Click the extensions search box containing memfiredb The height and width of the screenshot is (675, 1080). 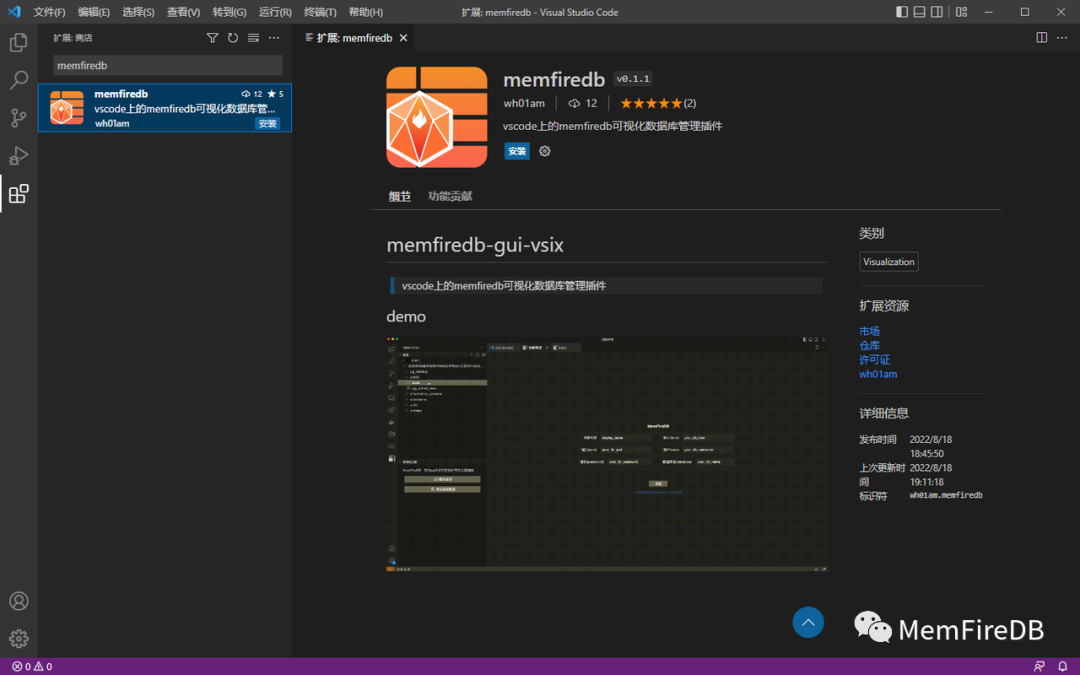click(x=167, y=65)
